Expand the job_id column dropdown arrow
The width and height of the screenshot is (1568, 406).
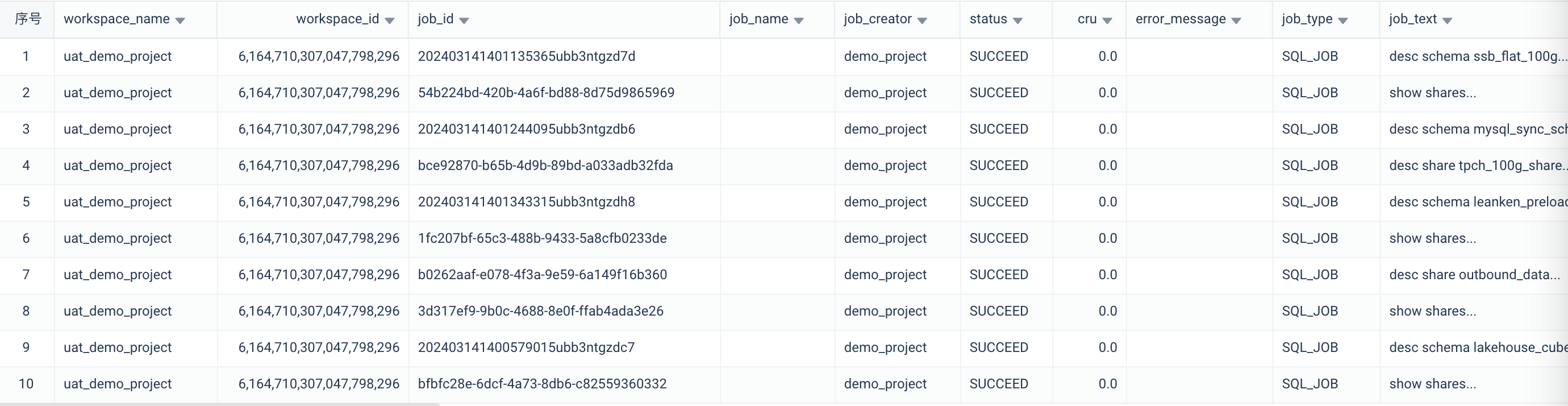coord(464,20)
